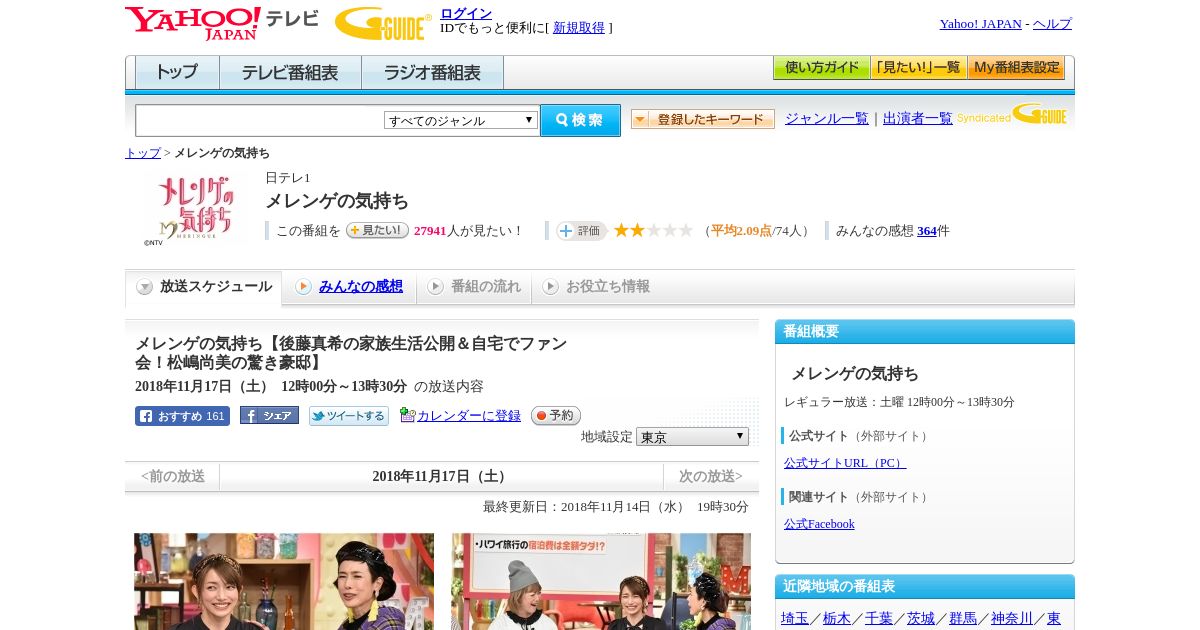Click the Syndicated G-GUIDE logo
This screenshot has width=1200, height=630.
tap(1011, 115)
